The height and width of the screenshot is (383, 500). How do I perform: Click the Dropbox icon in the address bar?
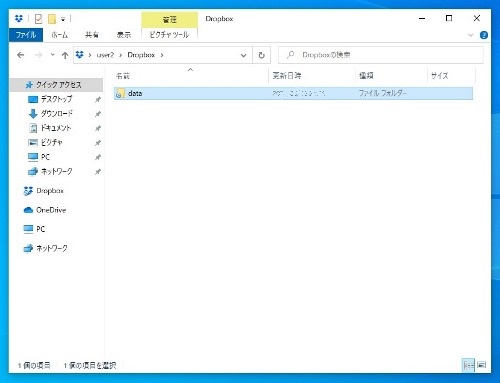(x=79, y=55)
